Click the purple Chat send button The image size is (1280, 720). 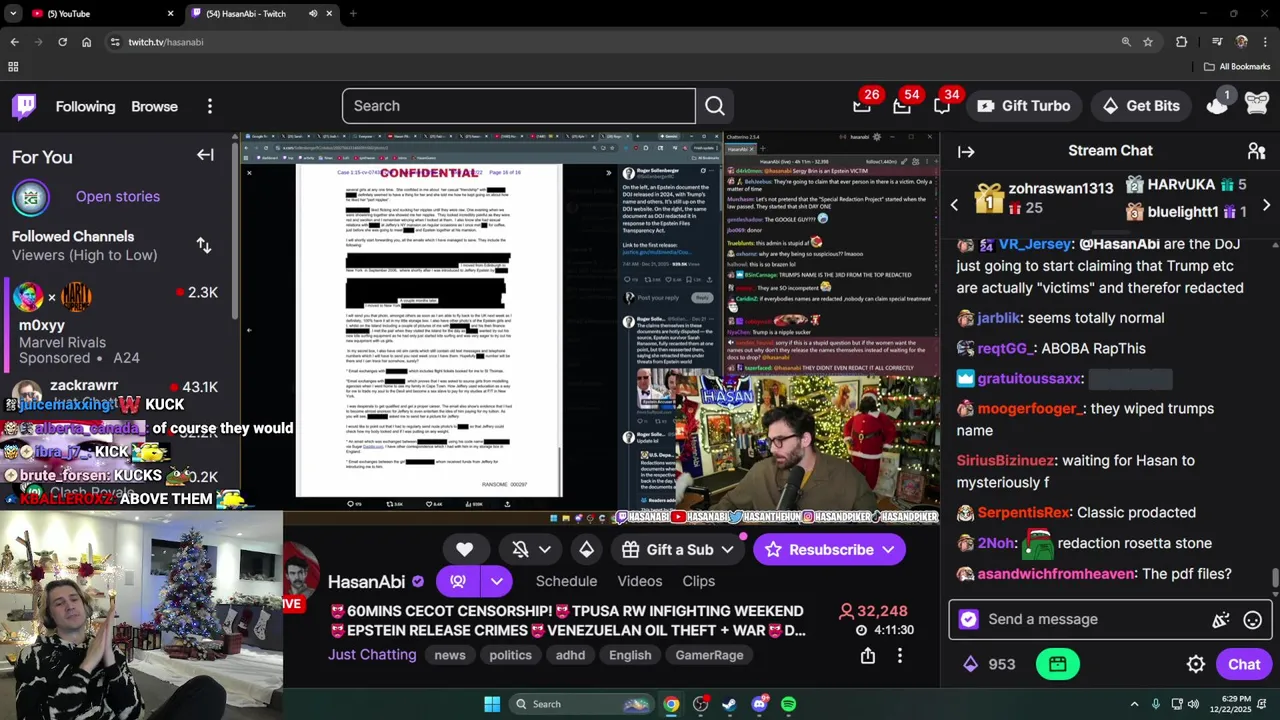tap(1244, 664)
